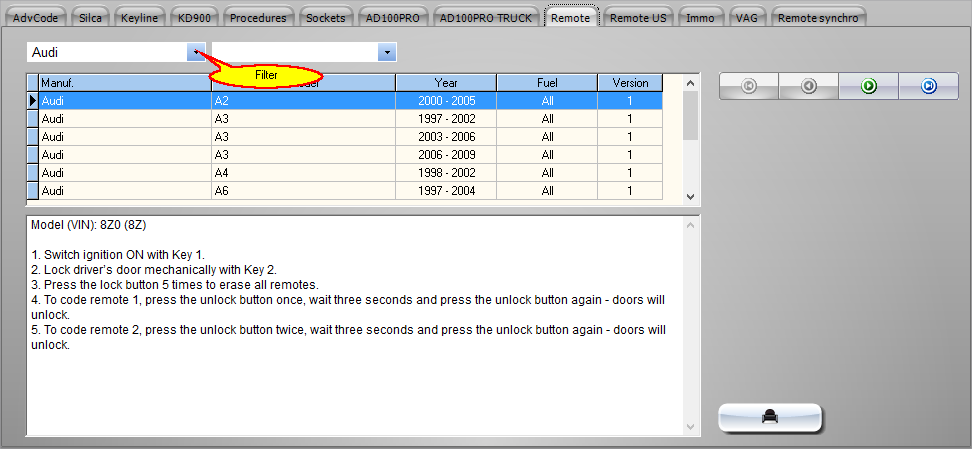
Task: Open the Immo tab
Action: tap(700, 18)
